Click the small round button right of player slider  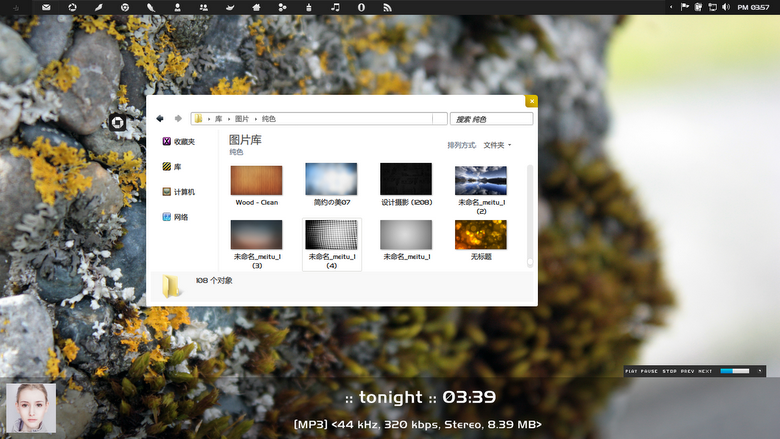coord(760,371)
